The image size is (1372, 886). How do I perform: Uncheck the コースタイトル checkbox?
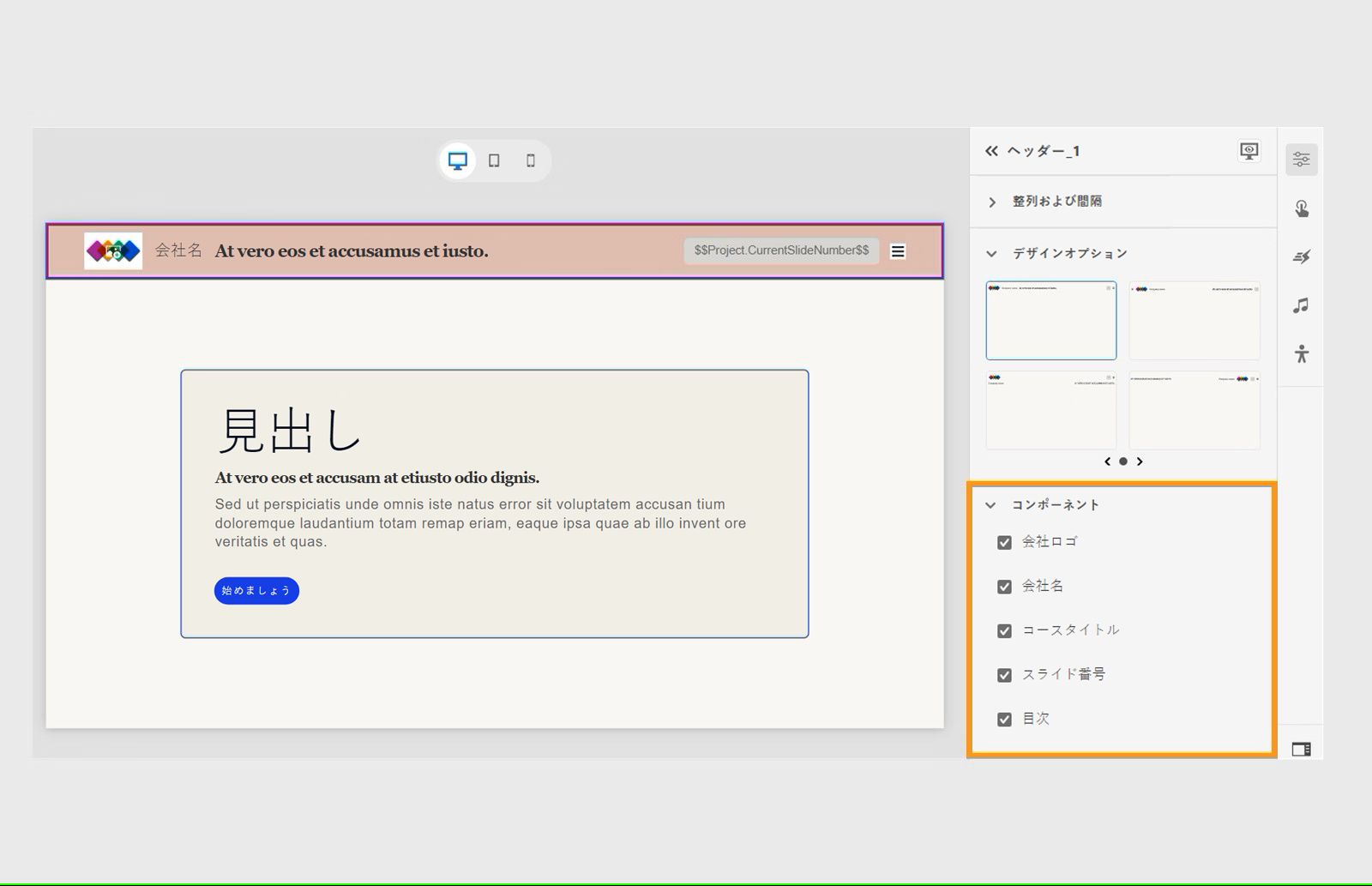1004,630
